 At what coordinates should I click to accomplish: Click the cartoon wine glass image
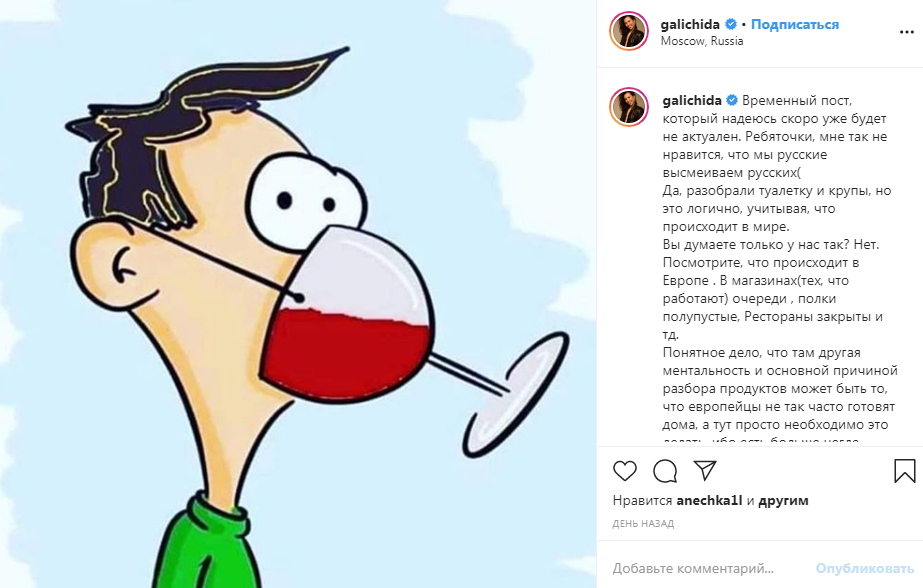tap(298, 294)
